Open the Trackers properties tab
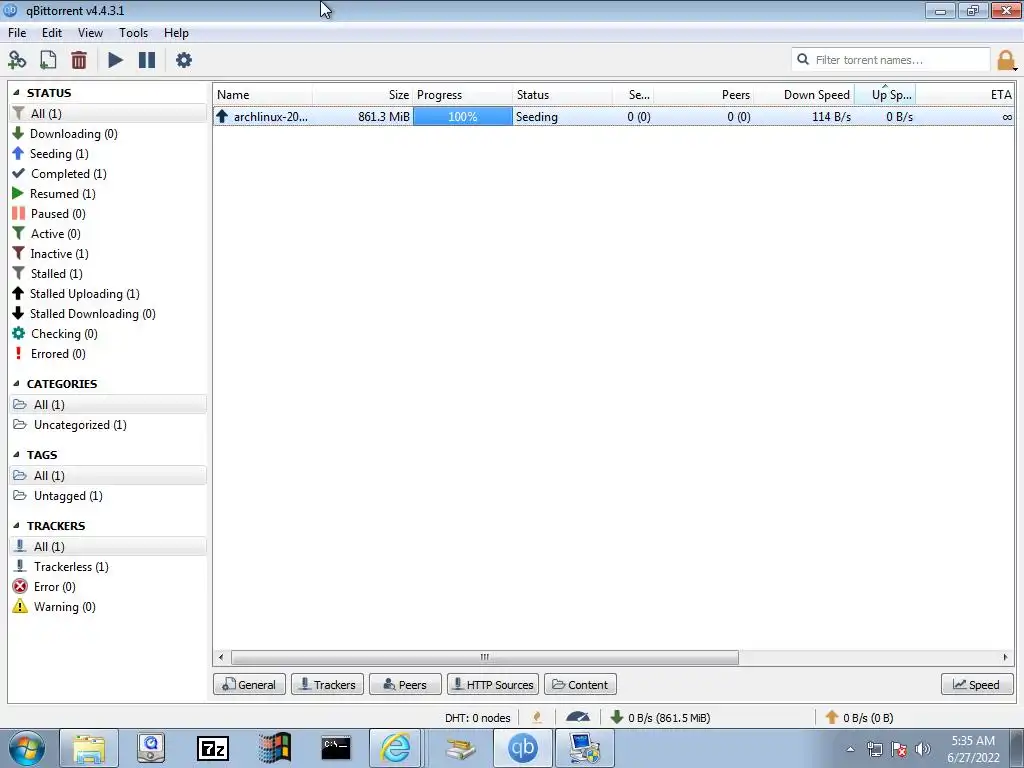Image resolution: width=1024 pixels, height=768 pixels. (327, 684)
